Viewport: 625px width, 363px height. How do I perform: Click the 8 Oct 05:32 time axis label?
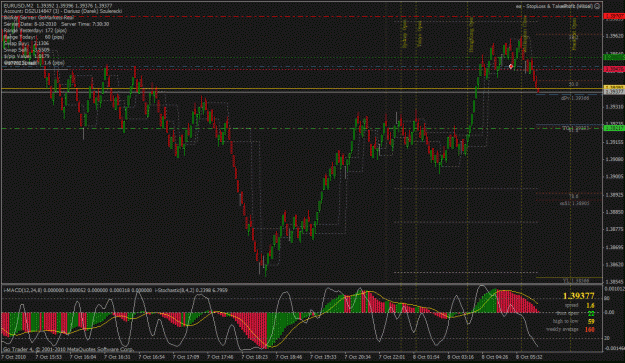tap(529, 357)
